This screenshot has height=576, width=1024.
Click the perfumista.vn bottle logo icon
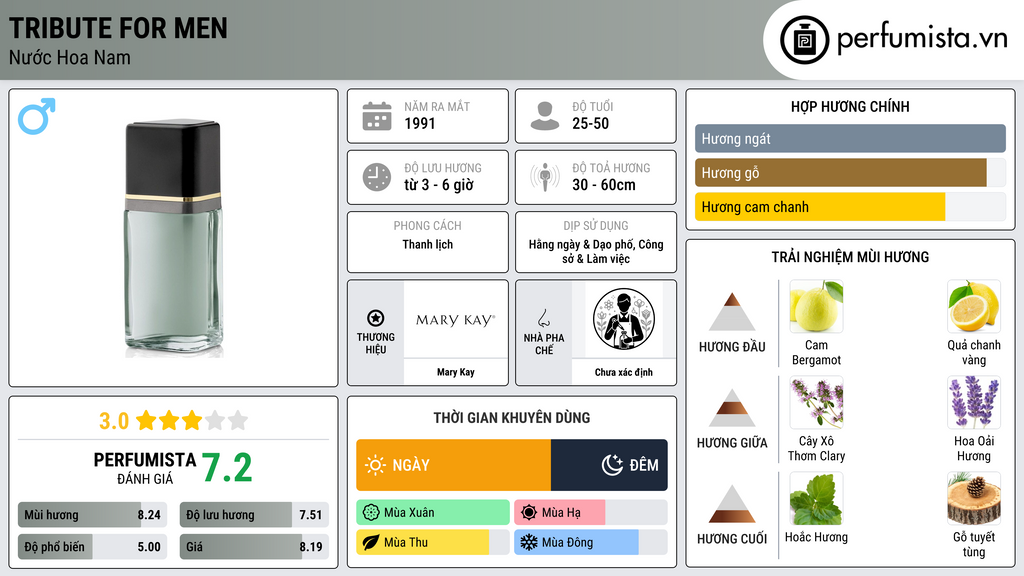point(804,40)
